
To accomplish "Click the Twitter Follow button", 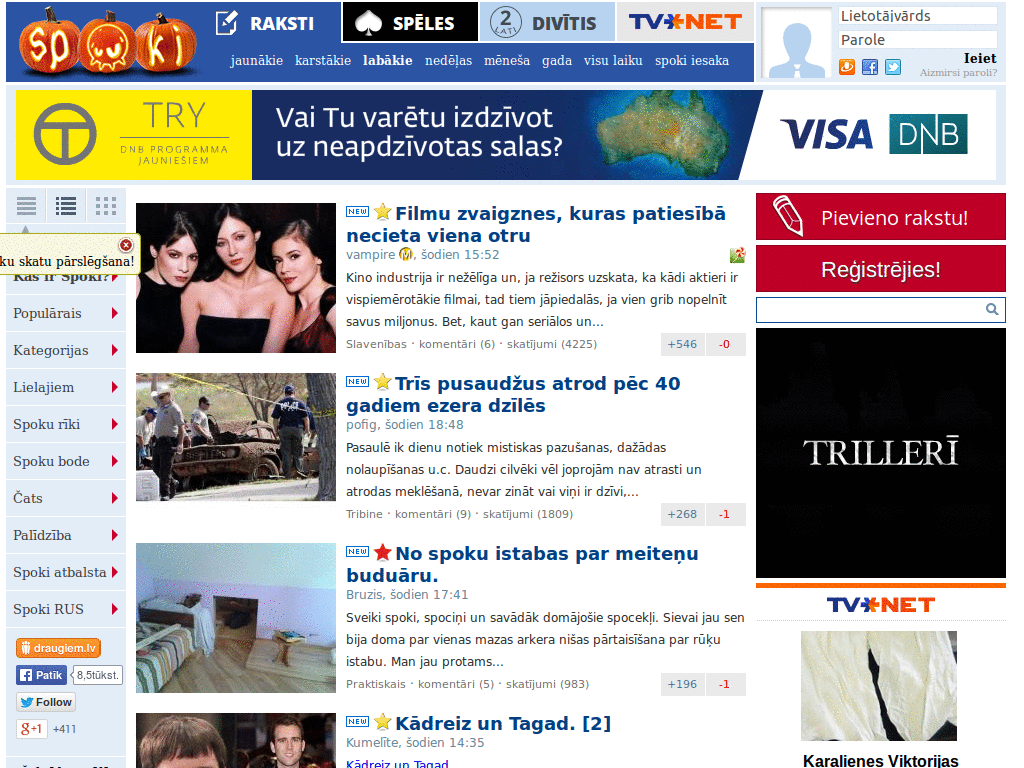I will pos(46,702).
